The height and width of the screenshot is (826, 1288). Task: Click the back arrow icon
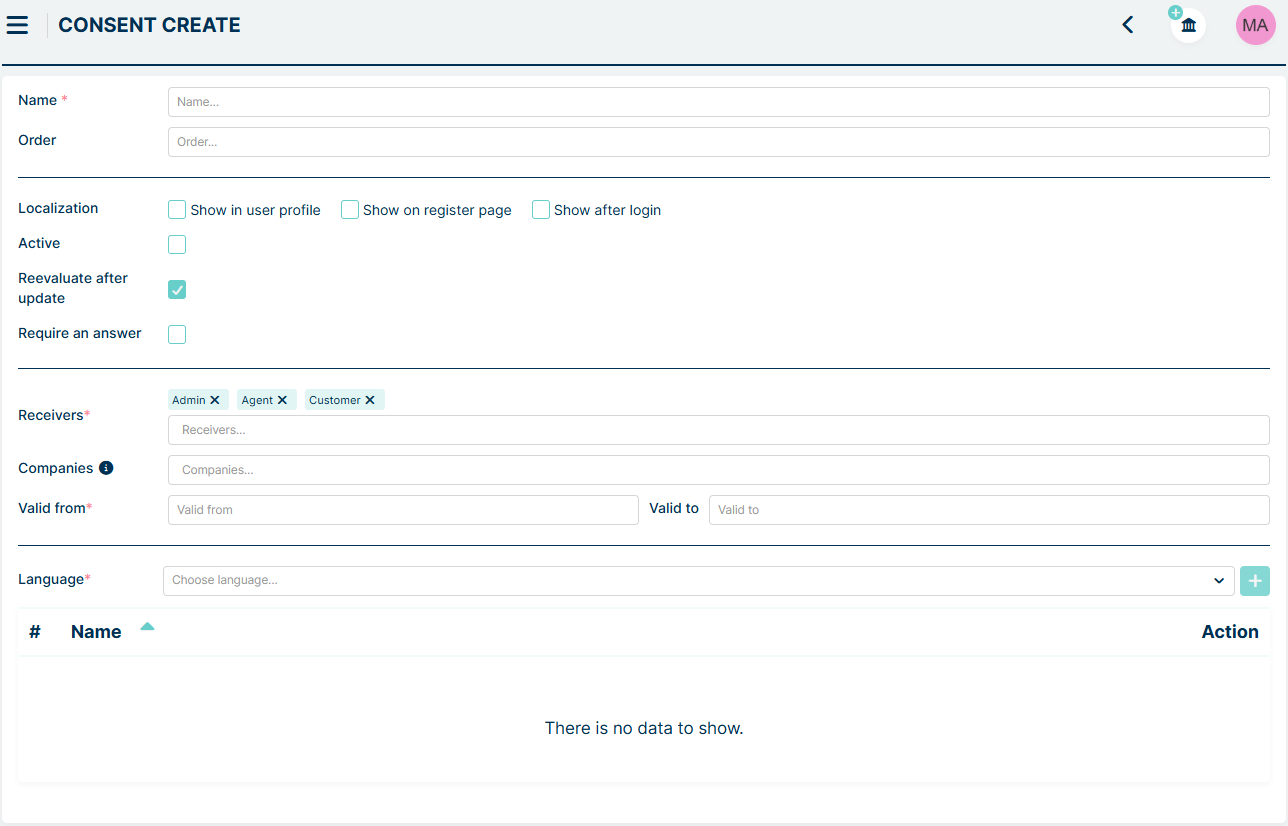[1128, 25]
